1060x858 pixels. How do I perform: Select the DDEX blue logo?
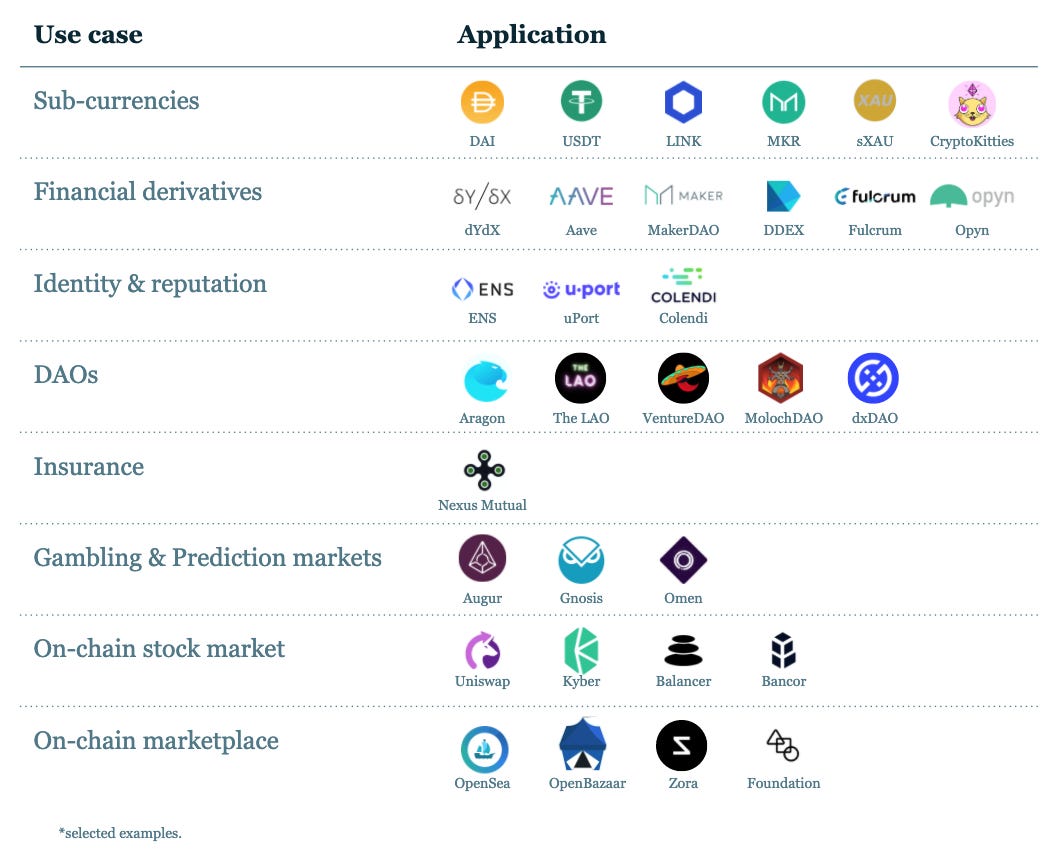[x=783, y=196]
